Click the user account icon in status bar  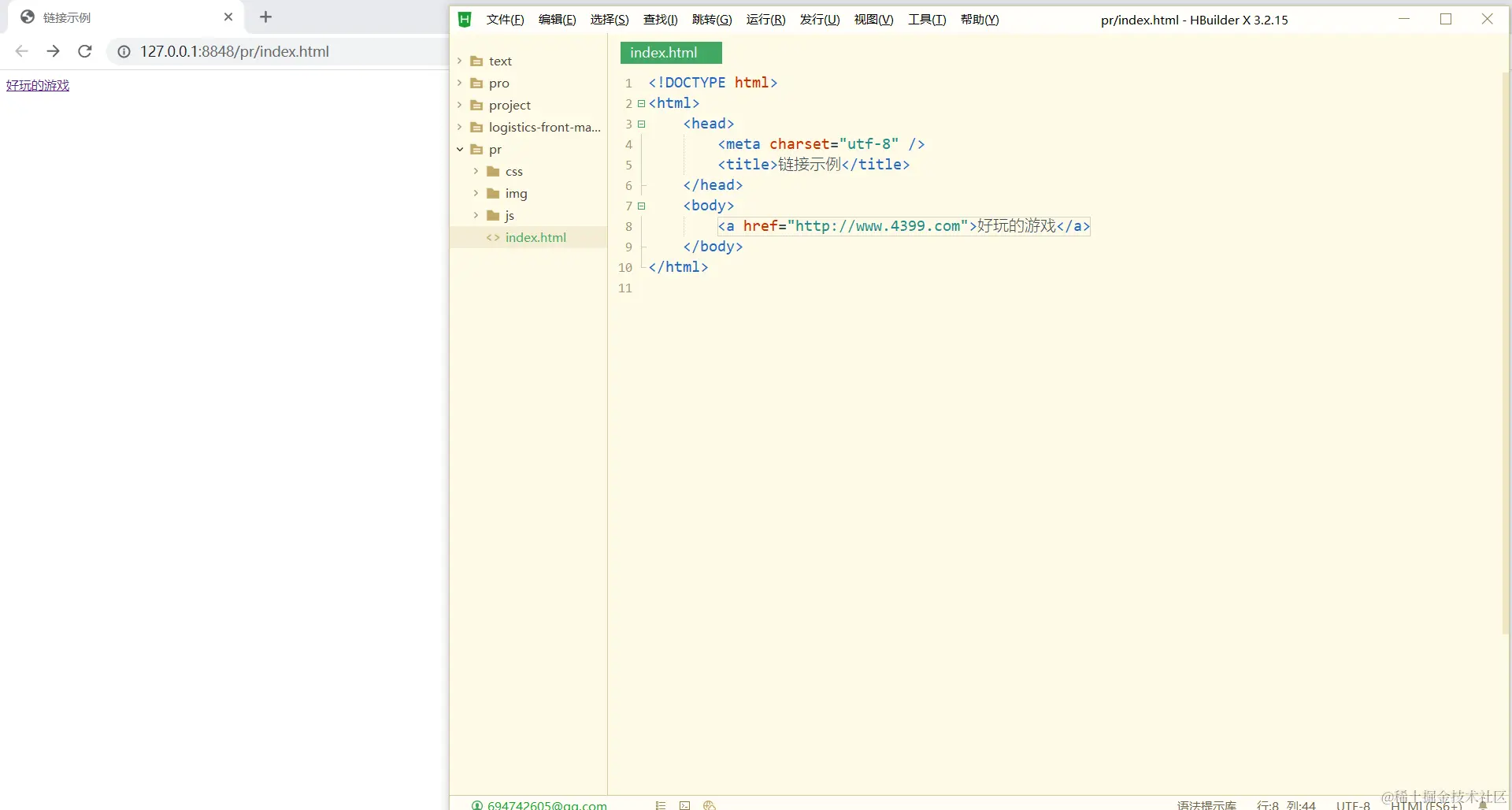(476, 805)
